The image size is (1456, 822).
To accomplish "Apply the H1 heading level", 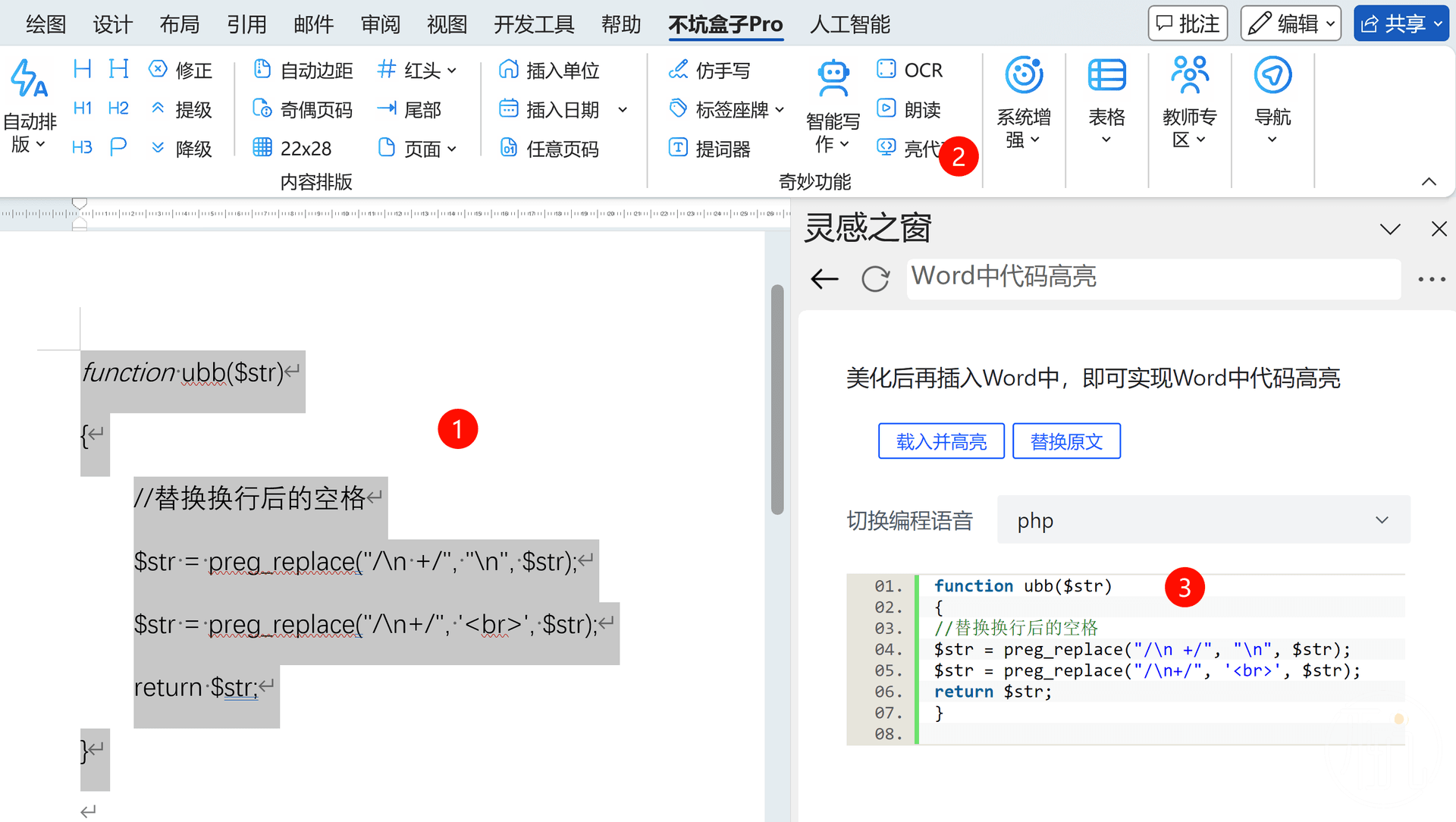I will coord(82,108).
